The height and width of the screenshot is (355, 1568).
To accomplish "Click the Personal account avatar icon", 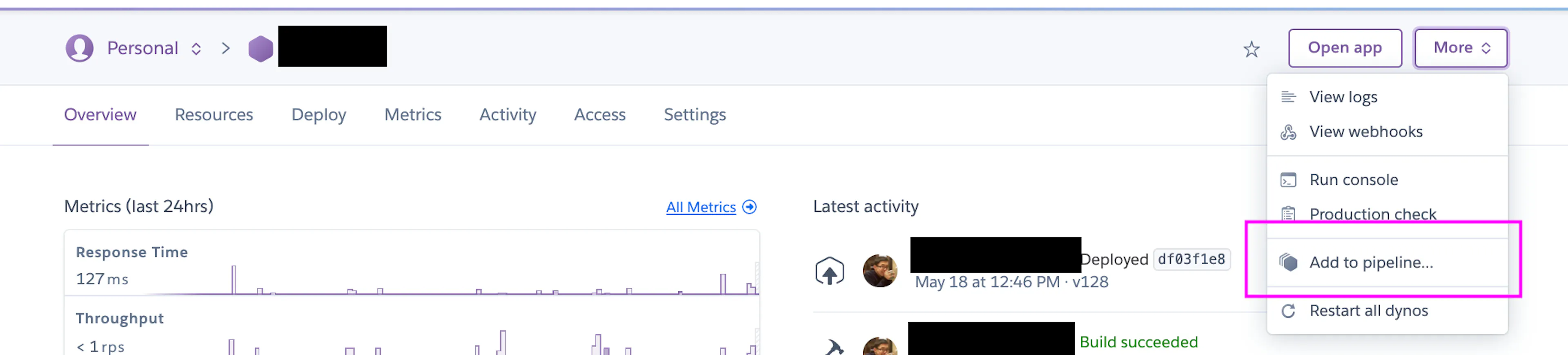I will click(x=80, y=48).
